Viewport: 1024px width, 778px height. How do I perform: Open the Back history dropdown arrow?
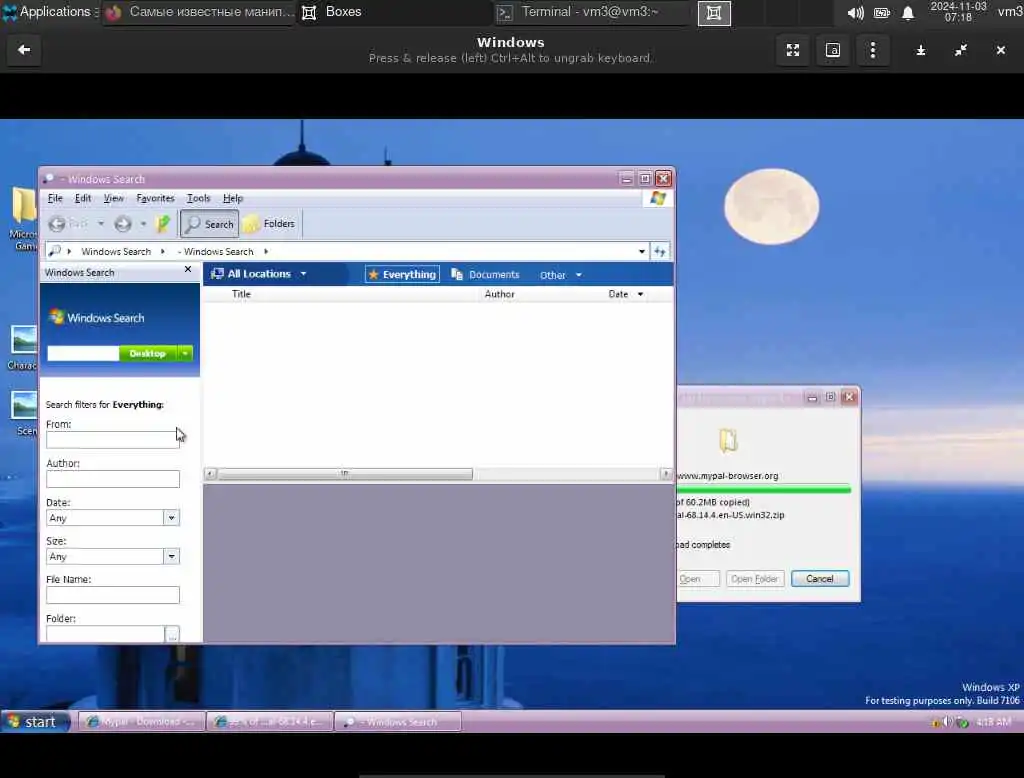click(101, 224)
